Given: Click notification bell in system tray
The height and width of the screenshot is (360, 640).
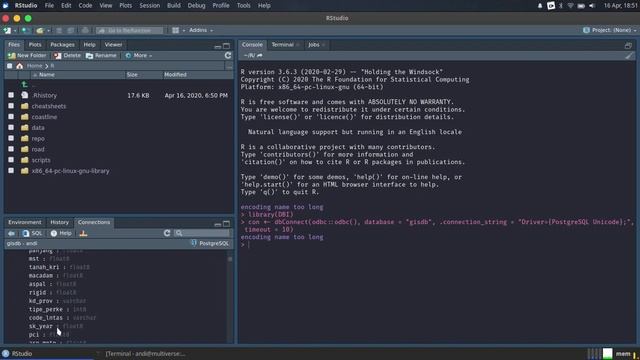Looking at the screenshot, I should (x=540, y=6).
